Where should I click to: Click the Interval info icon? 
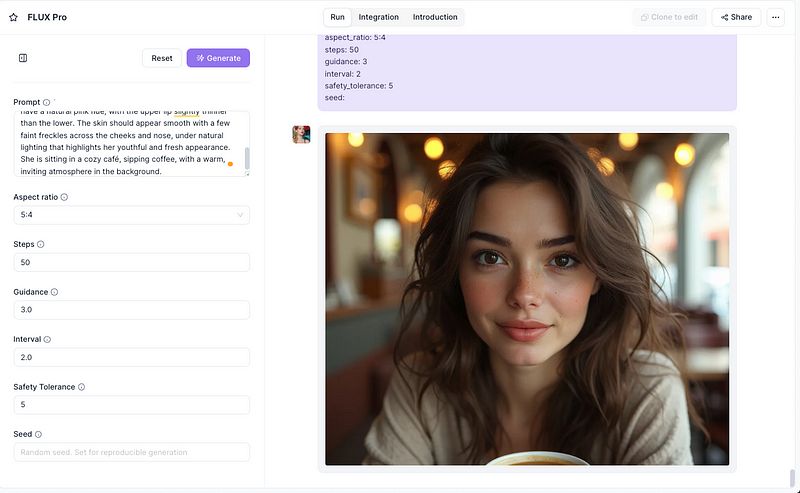pyautogui.click(x=47, y=339)
